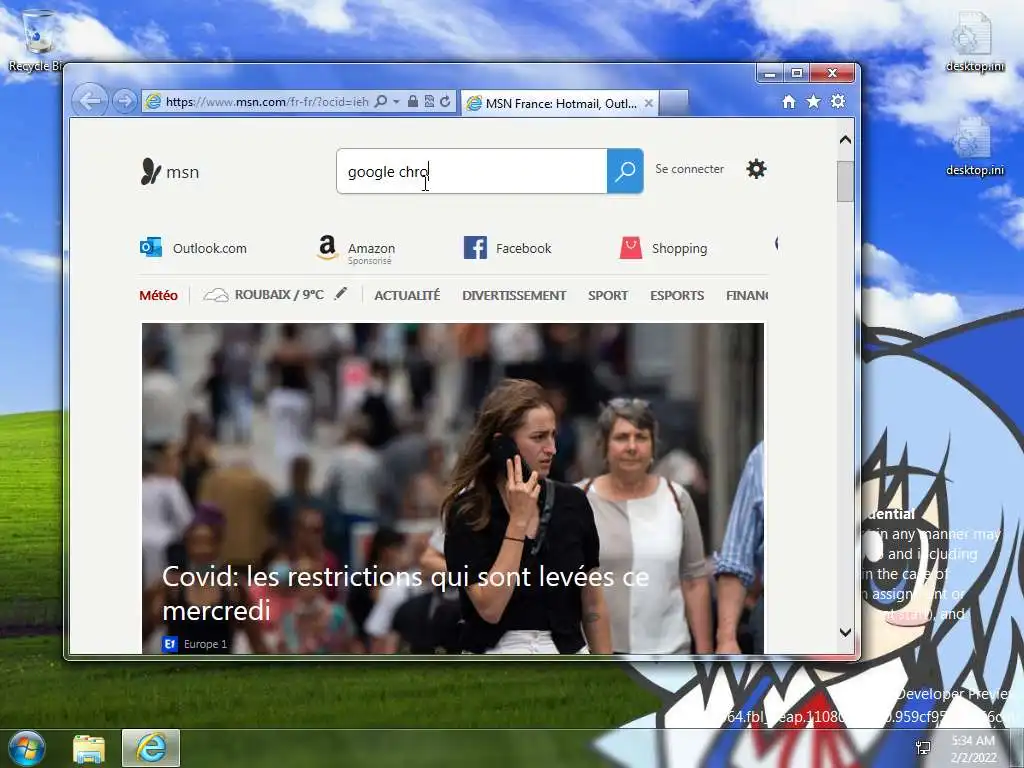Refresh the page with the reload icon
This screenshot has width=1024, height=768.
tap(445, 101)
